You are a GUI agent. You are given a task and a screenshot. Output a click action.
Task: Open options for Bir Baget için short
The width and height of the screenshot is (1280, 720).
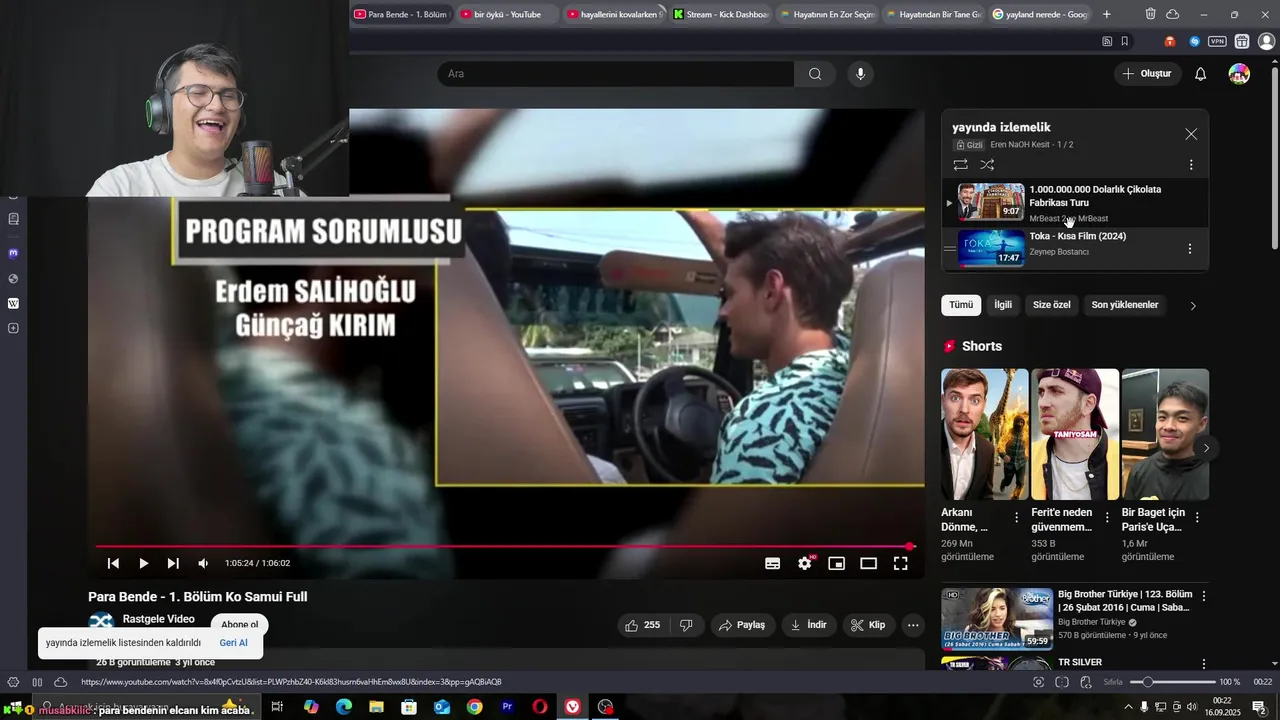coord(1197,518)
